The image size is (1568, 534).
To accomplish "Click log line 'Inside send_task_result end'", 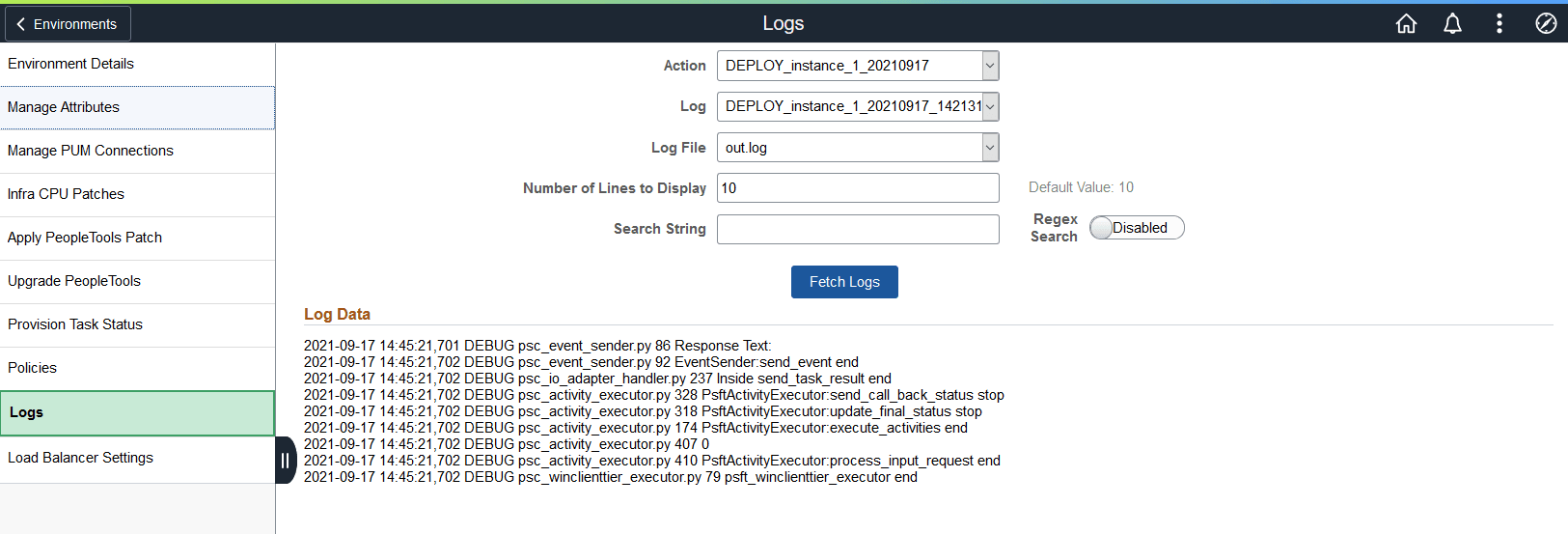I will [x=597, y=379].
